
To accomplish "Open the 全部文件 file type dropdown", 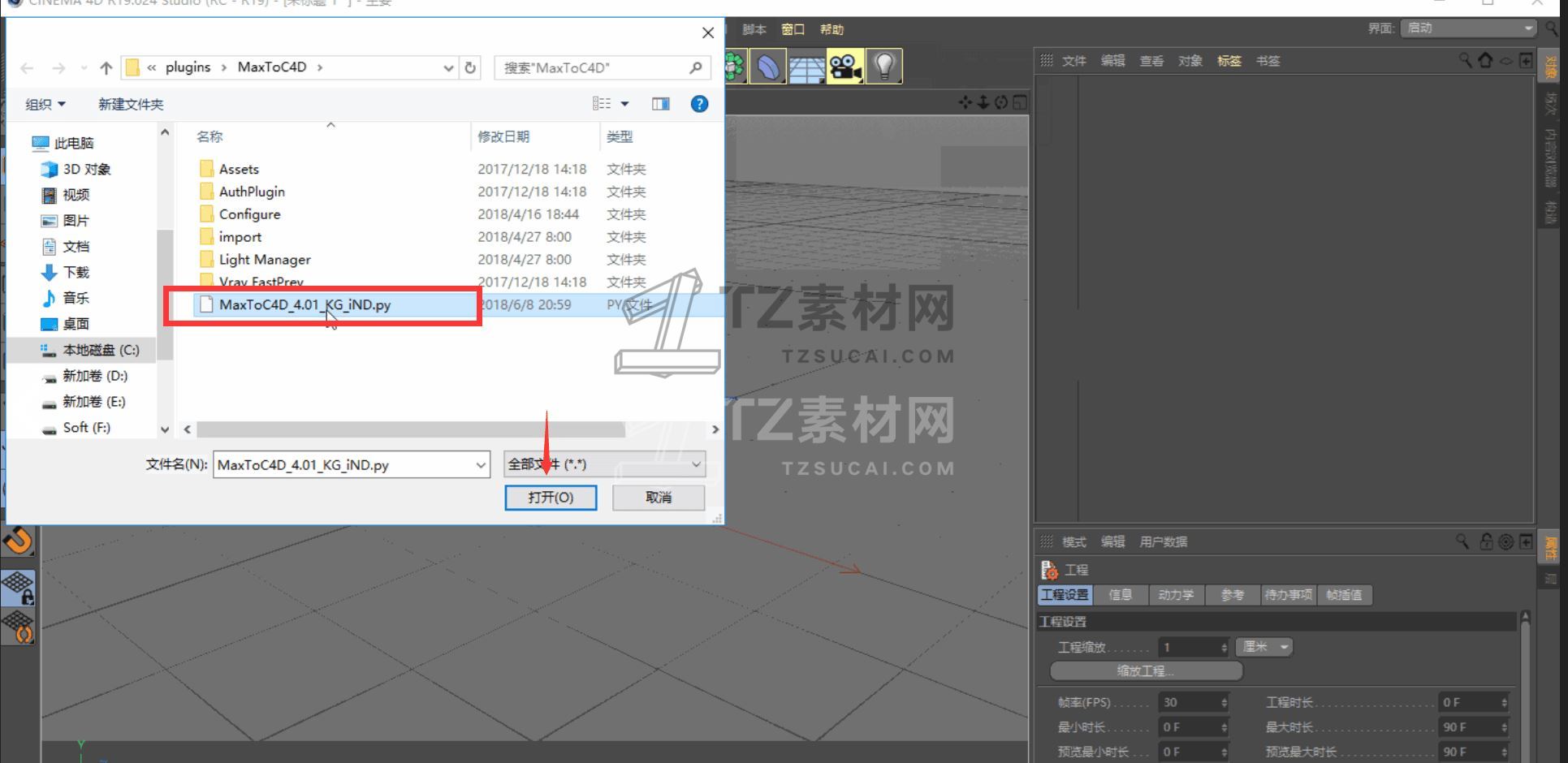I will click(x=605, y=464).
